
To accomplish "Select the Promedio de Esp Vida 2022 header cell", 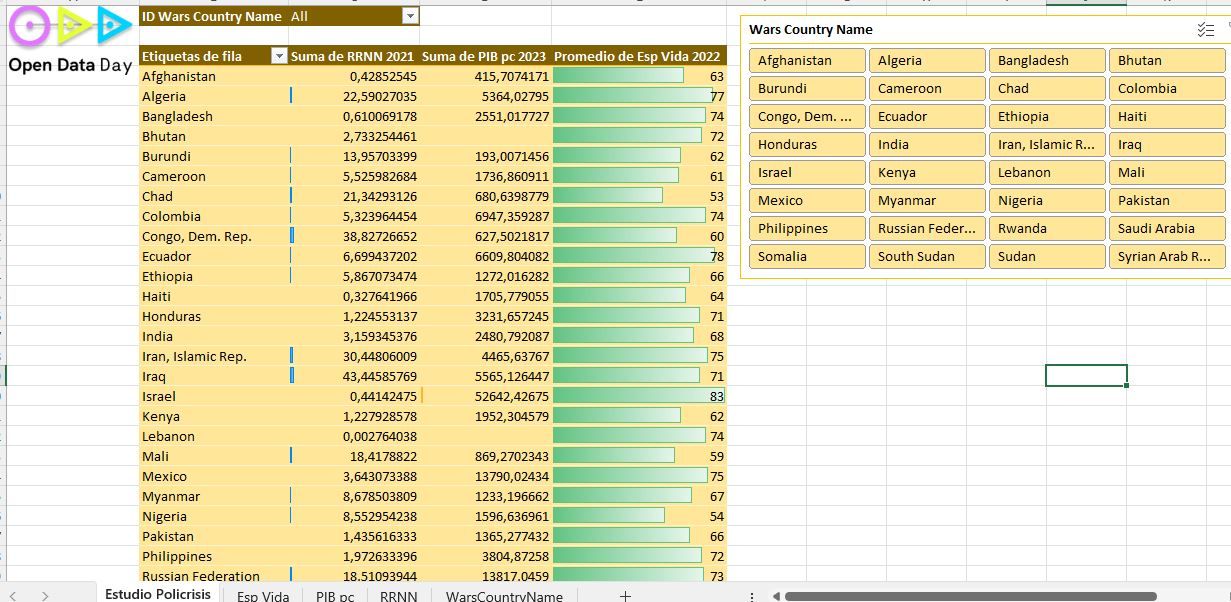I will pos(638,56).
